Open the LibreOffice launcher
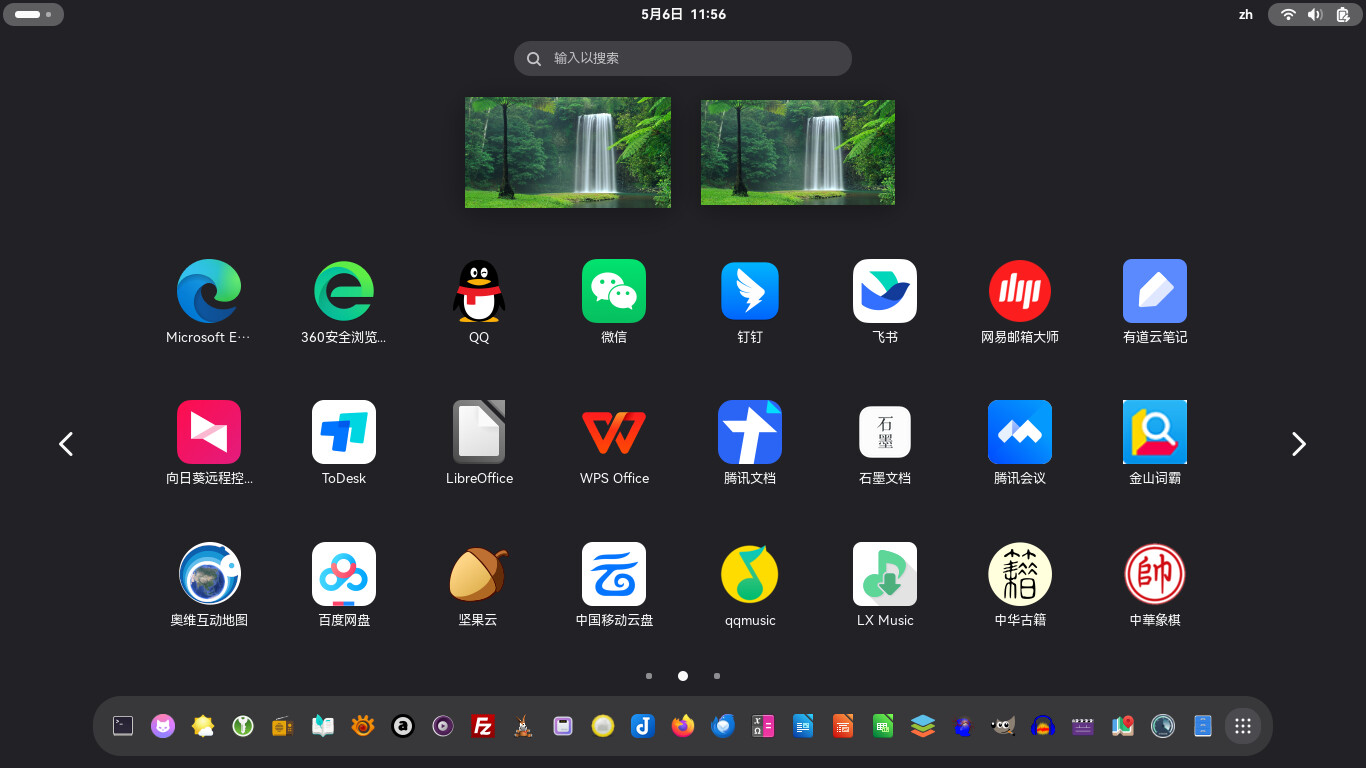 (479, 432)
